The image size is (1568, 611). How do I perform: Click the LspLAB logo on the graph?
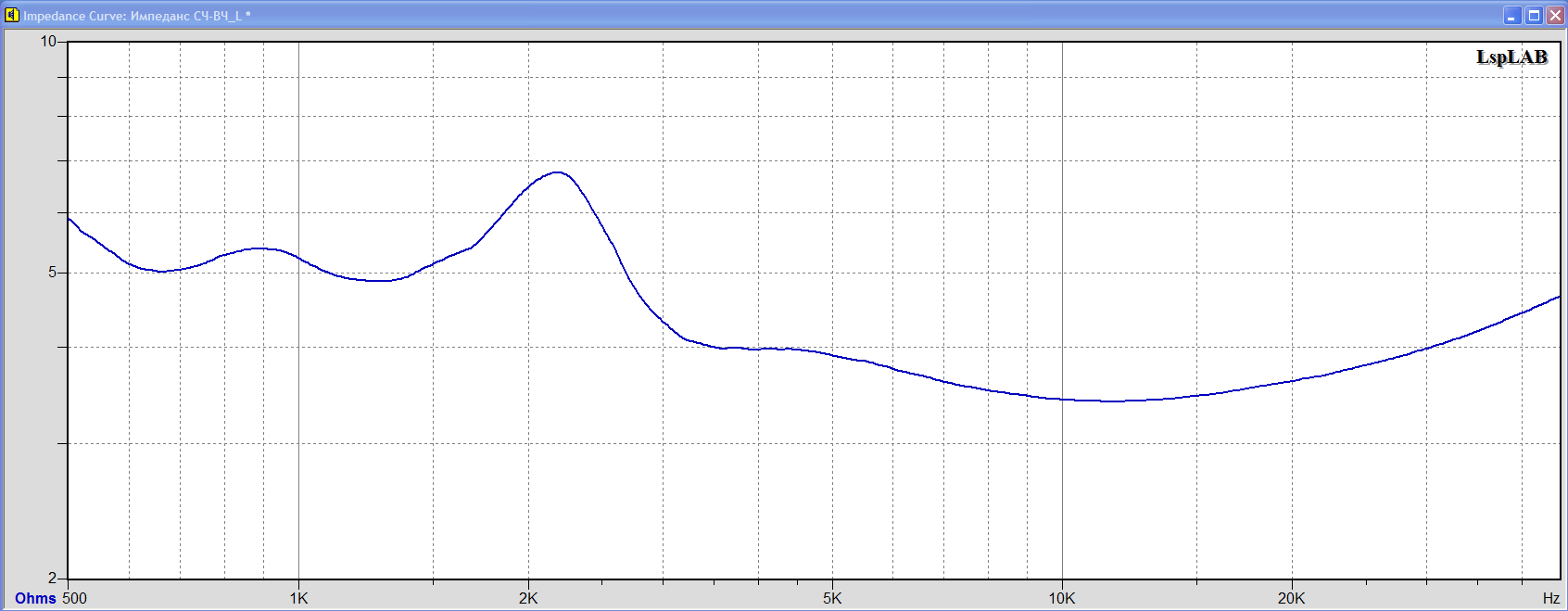[1511, 57]
